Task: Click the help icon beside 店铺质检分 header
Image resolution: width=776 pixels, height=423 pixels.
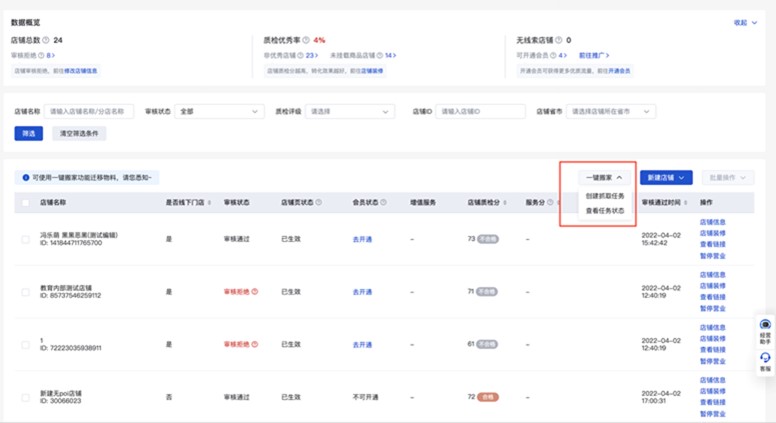Action: tap(506, 202)
